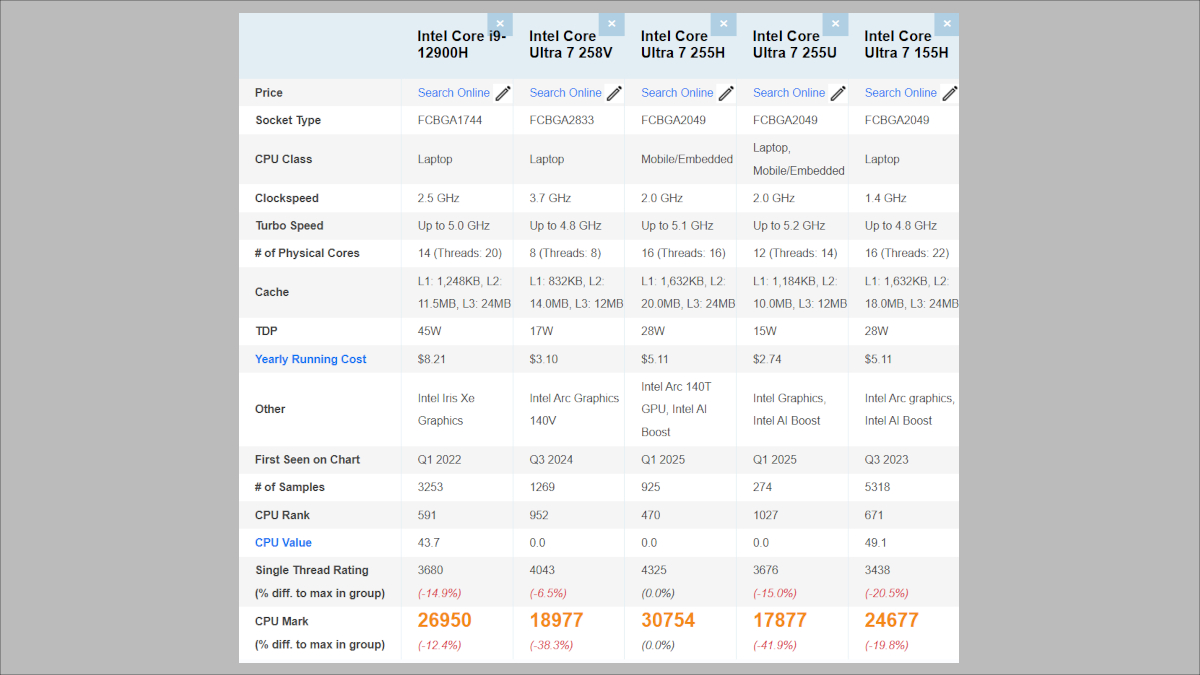Remove Intel Core Ultra 7 155H column
The image size is (1200, 675).
coord(946,23)
